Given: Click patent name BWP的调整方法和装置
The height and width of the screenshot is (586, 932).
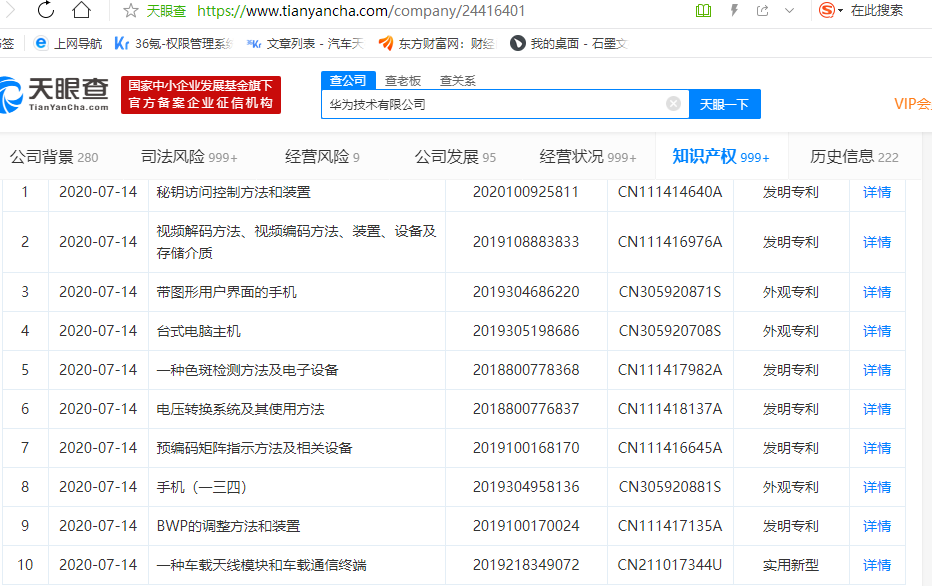Looking at the screenshot, I should [x=228, y=526].
